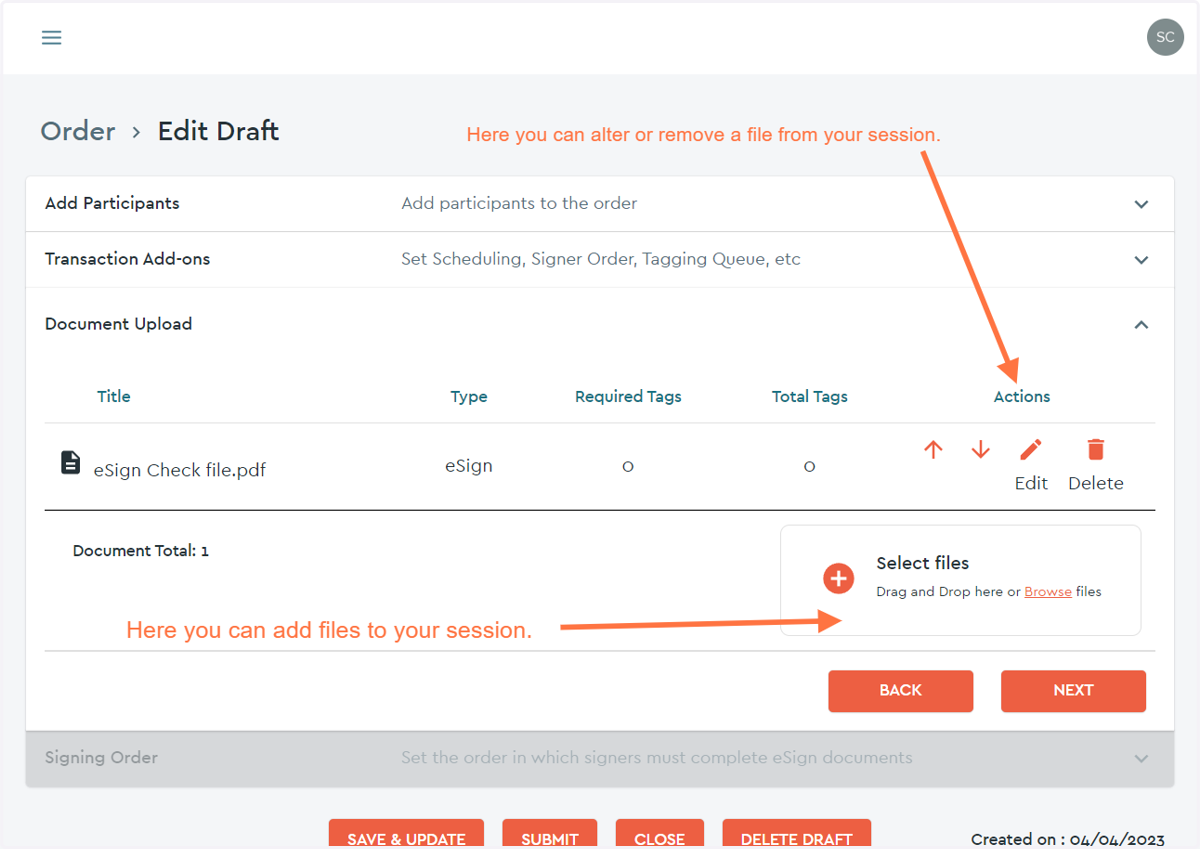
Task: Delete eSign Check file.pdf with the trash icon
Action: tap(1096, 449)
